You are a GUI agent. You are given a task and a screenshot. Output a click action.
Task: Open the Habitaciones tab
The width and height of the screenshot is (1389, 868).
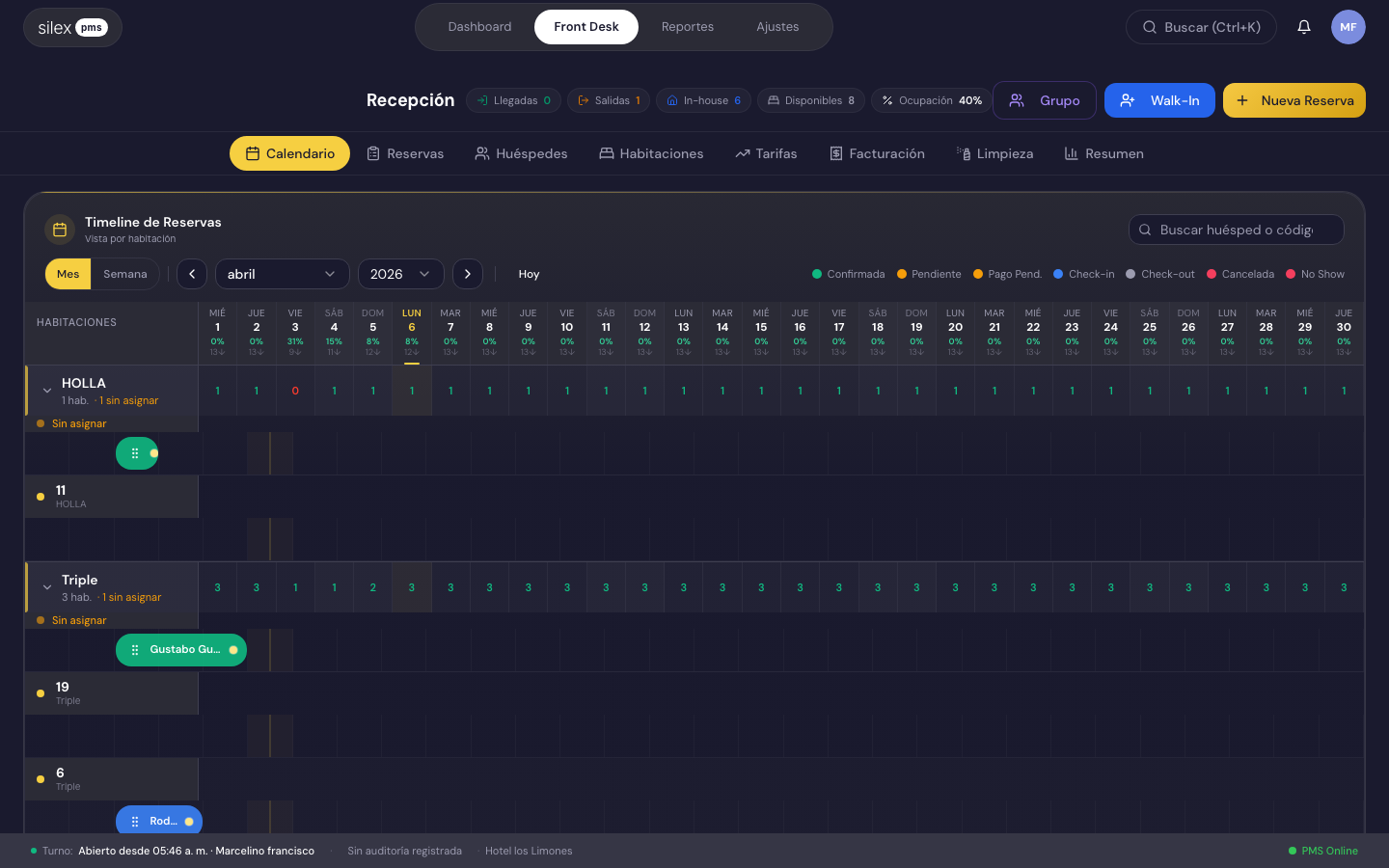tap(651, 153)
